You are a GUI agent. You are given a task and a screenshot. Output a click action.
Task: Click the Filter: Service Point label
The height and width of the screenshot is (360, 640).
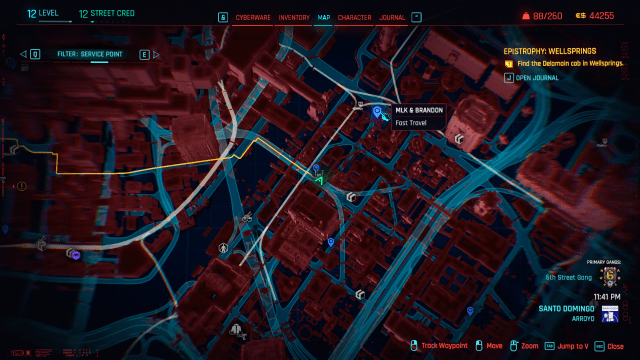coord(90,54)
